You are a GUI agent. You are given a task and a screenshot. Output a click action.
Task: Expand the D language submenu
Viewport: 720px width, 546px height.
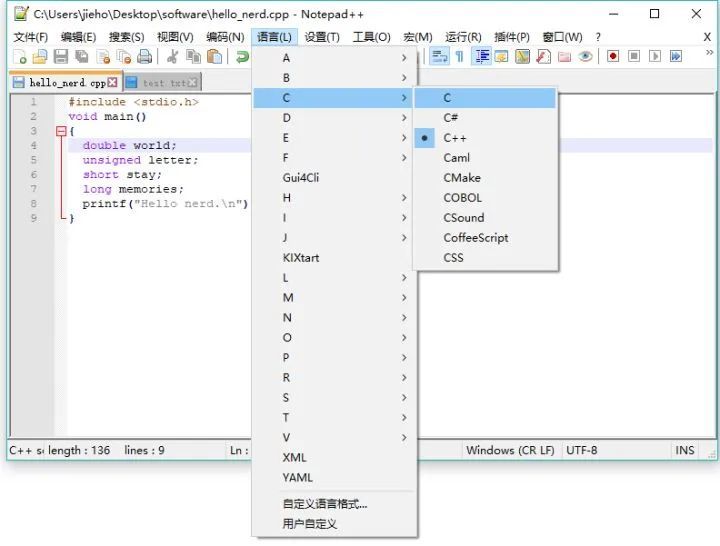coord(334,118)
